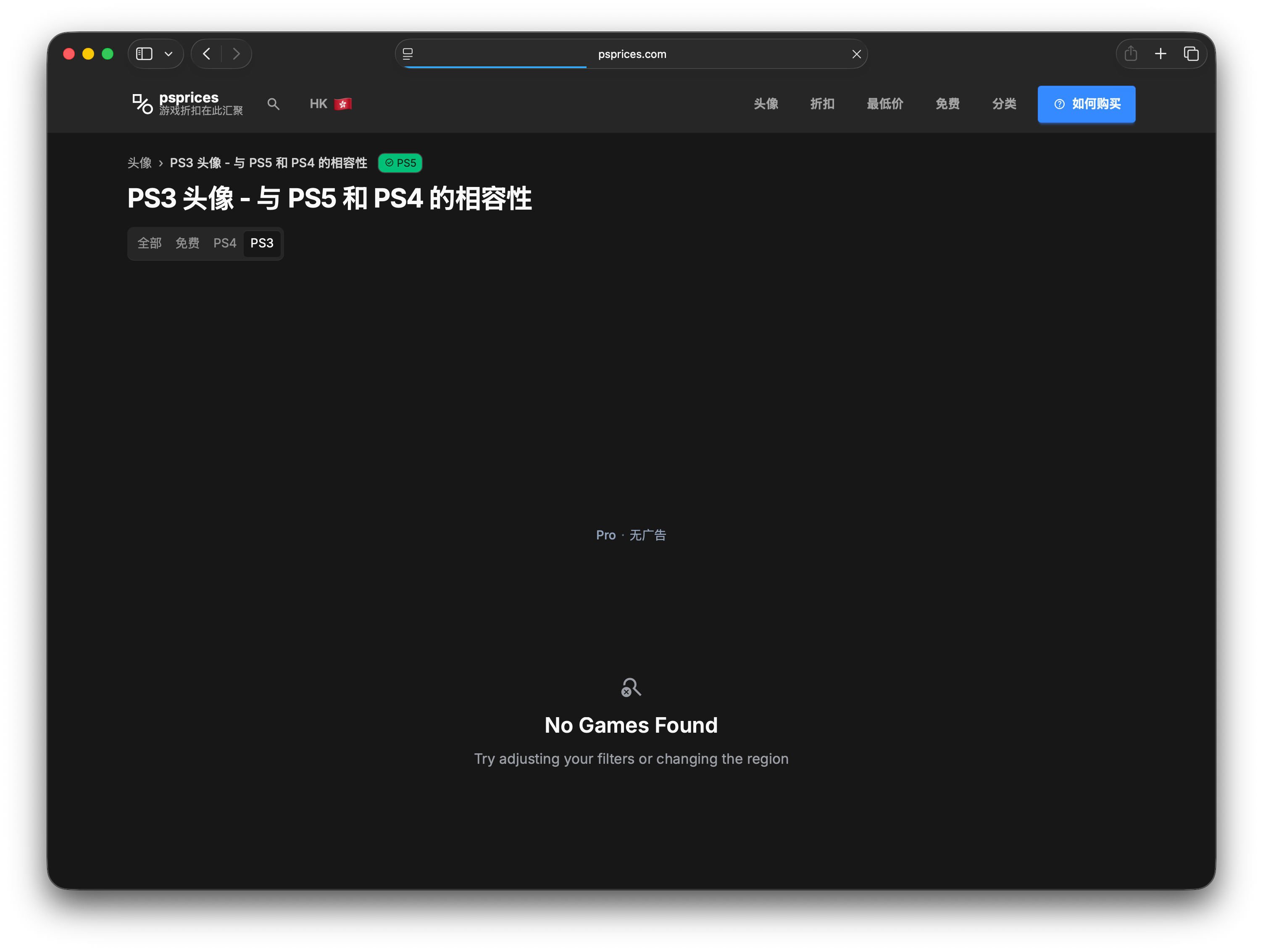Screen dimensions: 1263x952
Task: Open the HK region selector
Action: [x=330, y=104]
